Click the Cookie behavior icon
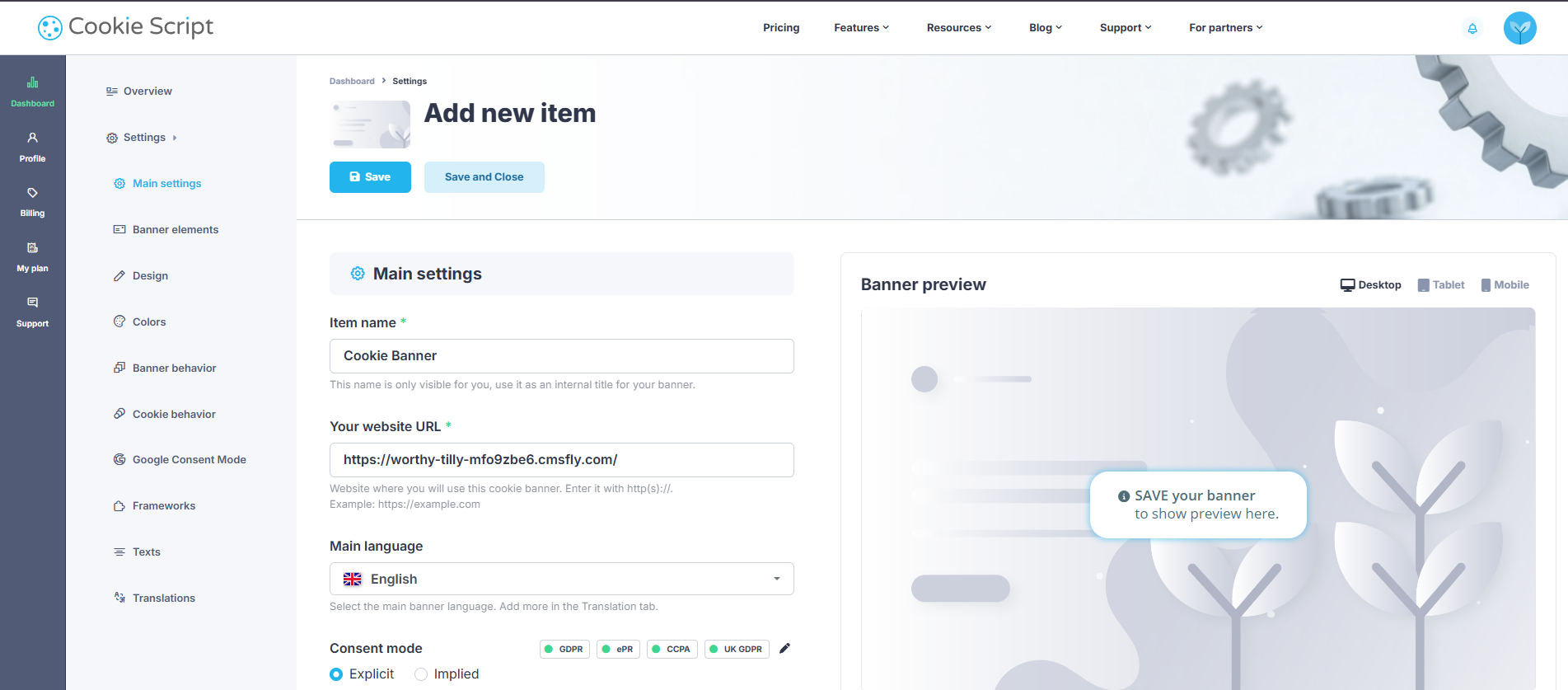The image size is (1568, 690). click(119, 414)
